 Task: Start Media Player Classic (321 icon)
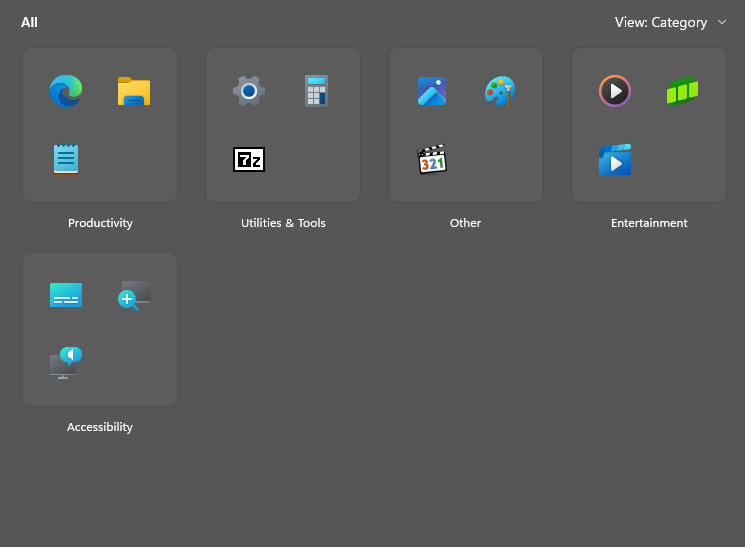coord(432,159)
